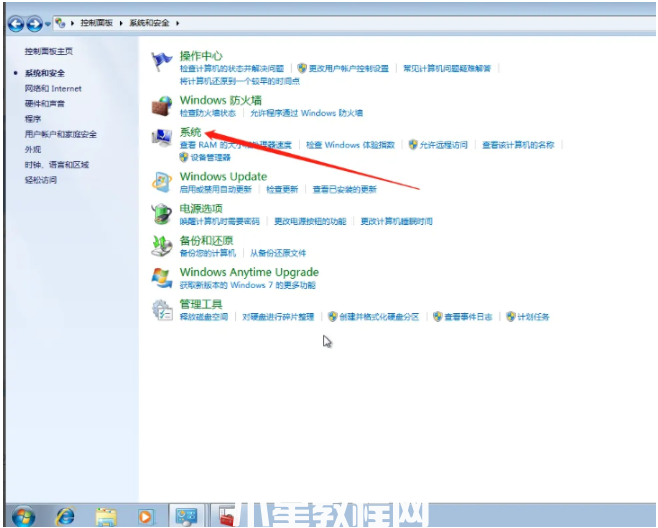
Task: Open the 备份和还原 heading
Action: (206, 240)
